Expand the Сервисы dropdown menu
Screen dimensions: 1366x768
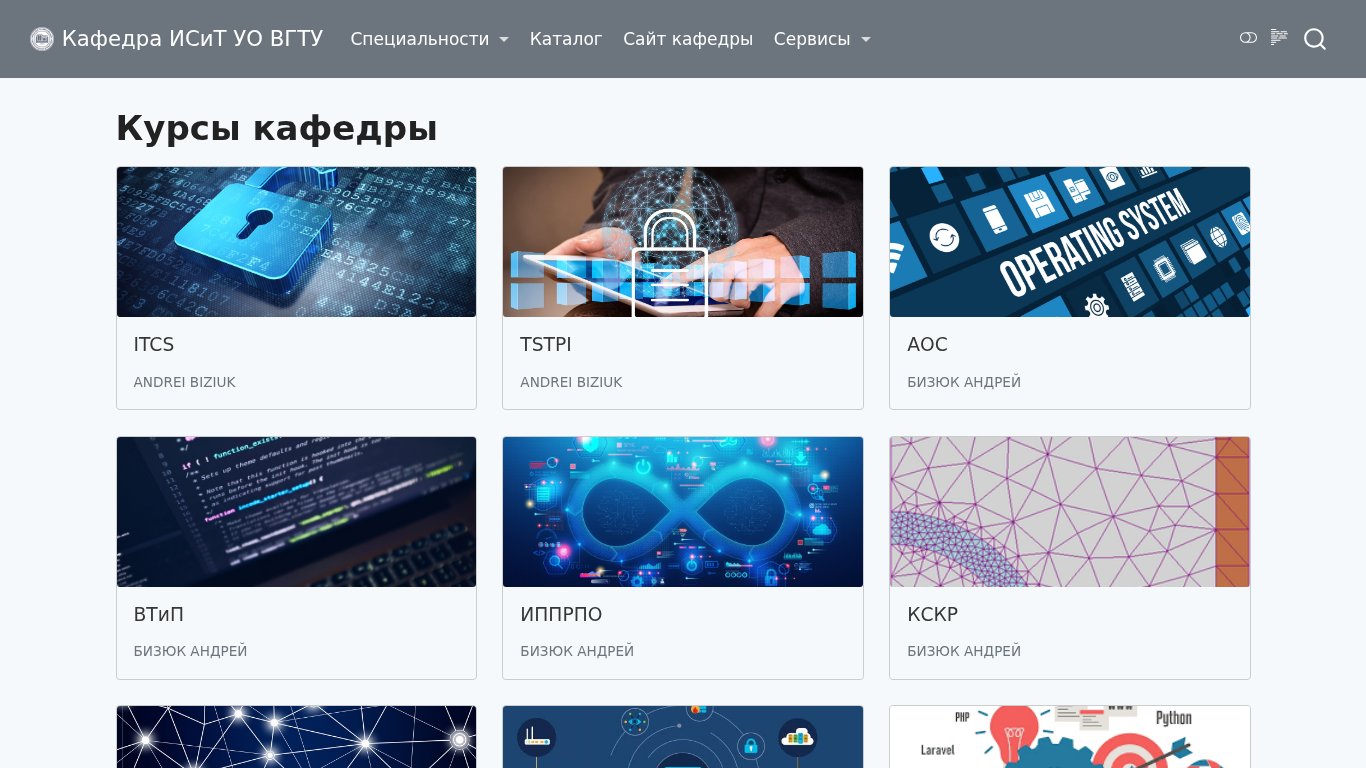pos(822,39)
